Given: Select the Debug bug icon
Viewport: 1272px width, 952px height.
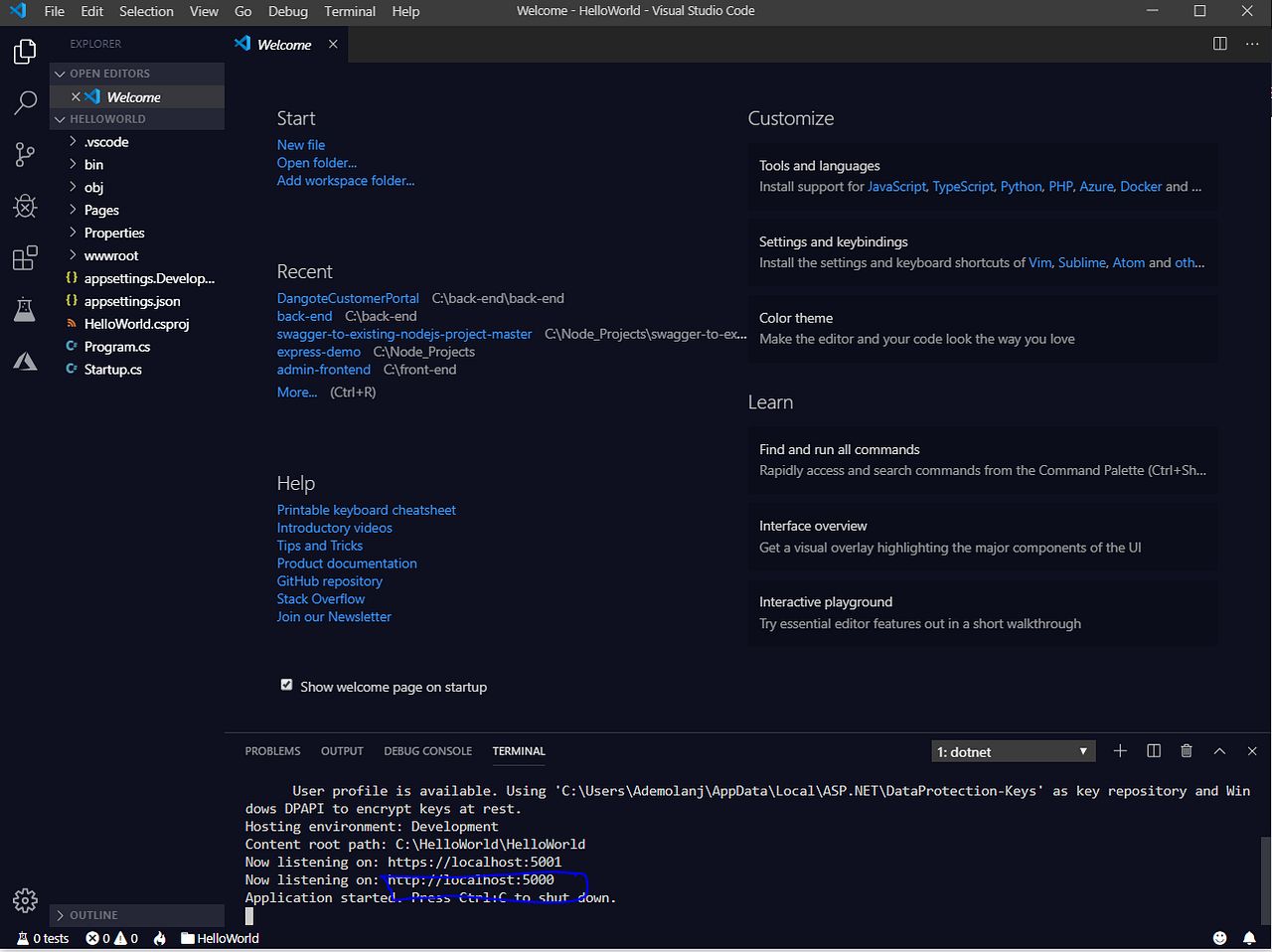Looking at the screenshot, I should (25, 206).
